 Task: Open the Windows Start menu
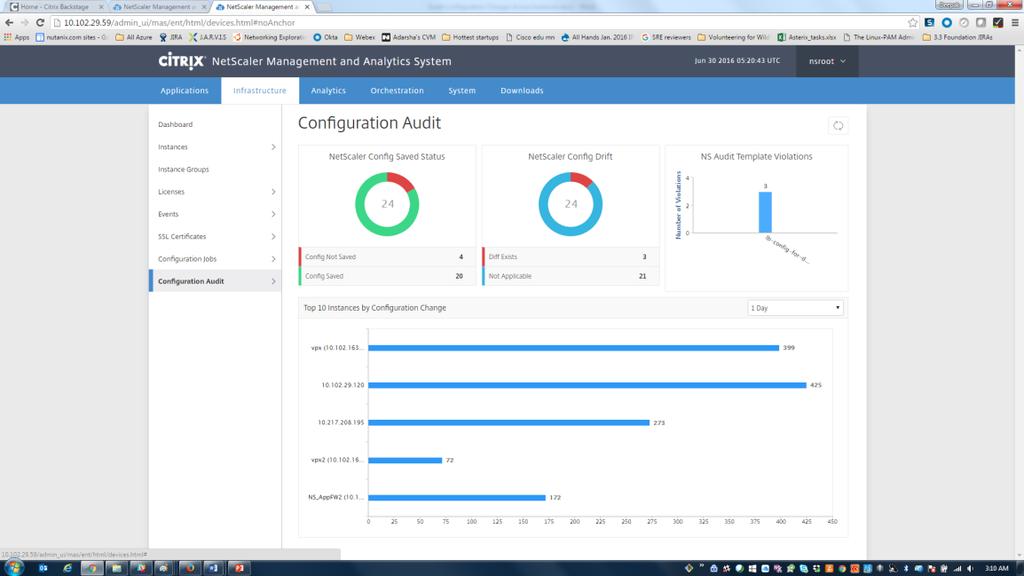point(13,568)
